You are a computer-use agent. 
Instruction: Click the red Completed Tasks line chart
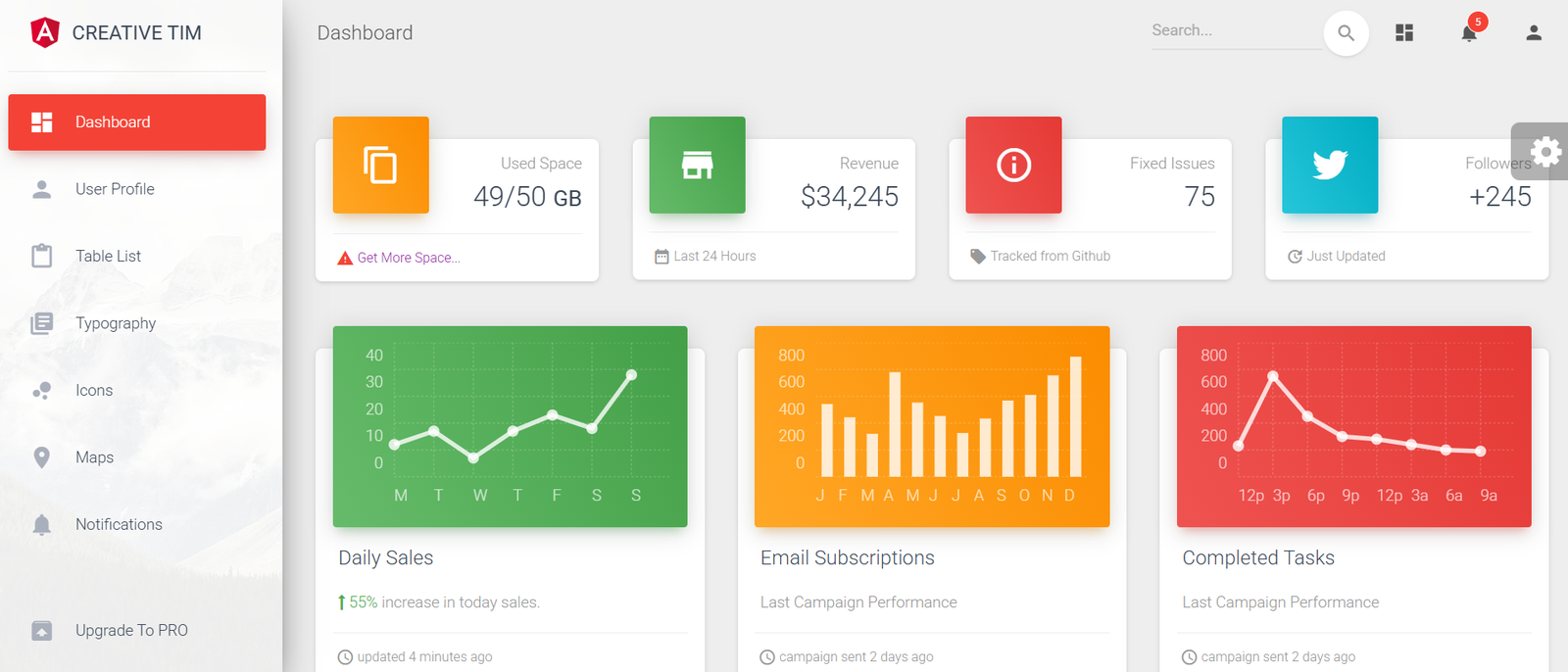coord(1353,426)
